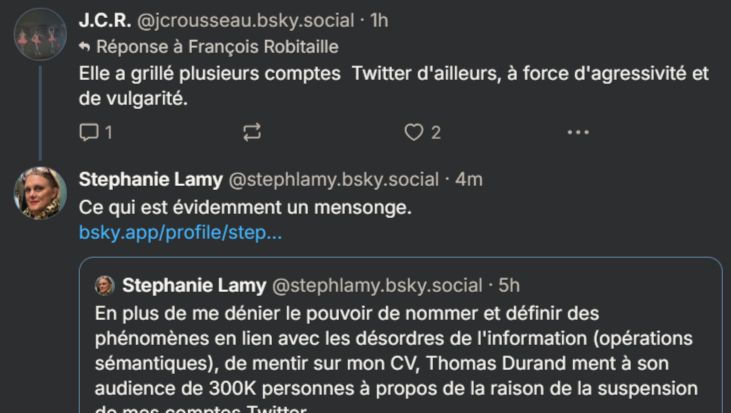Click the reply arrow beside "Réponse à"
This screenshot has width=731, height=413.
coord(85,46)
